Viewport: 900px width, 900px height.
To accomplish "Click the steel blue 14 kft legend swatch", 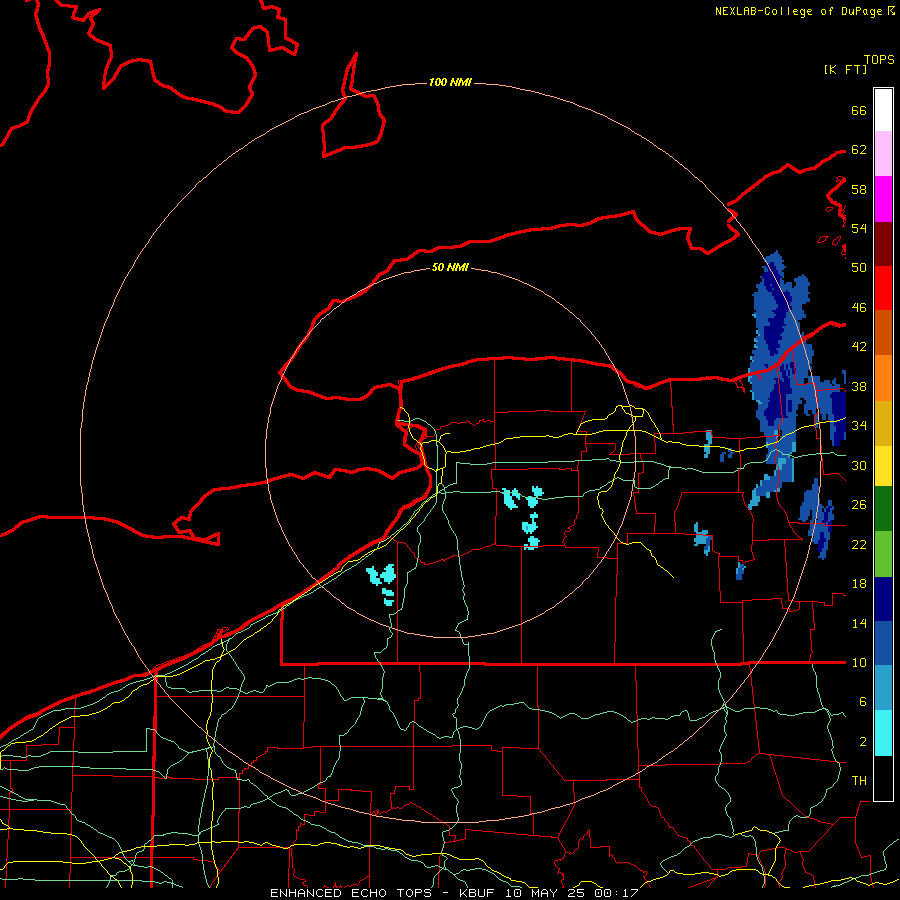I will point(883,688).
